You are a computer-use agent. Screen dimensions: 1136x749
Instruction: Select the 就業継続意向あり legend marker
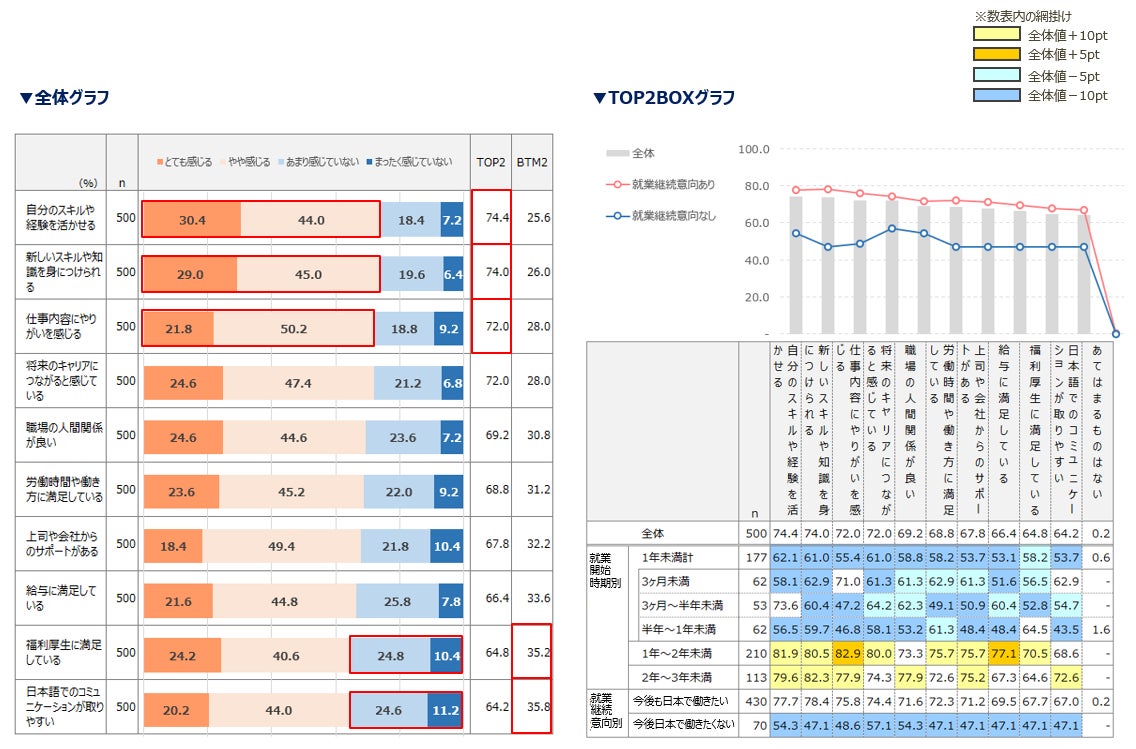click(617, 184)
